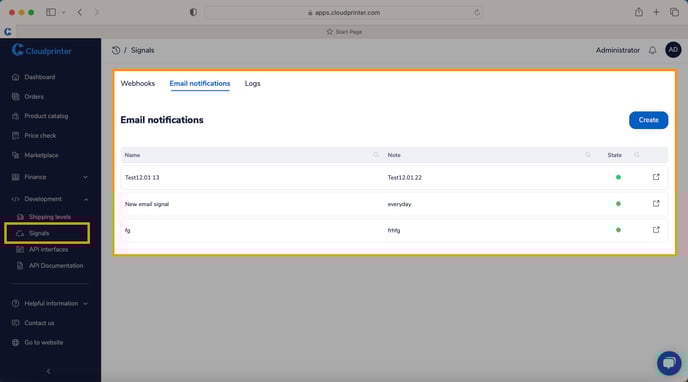Click the State column search icon
This screenshot has width=688, height=382.
click(637, 155)
